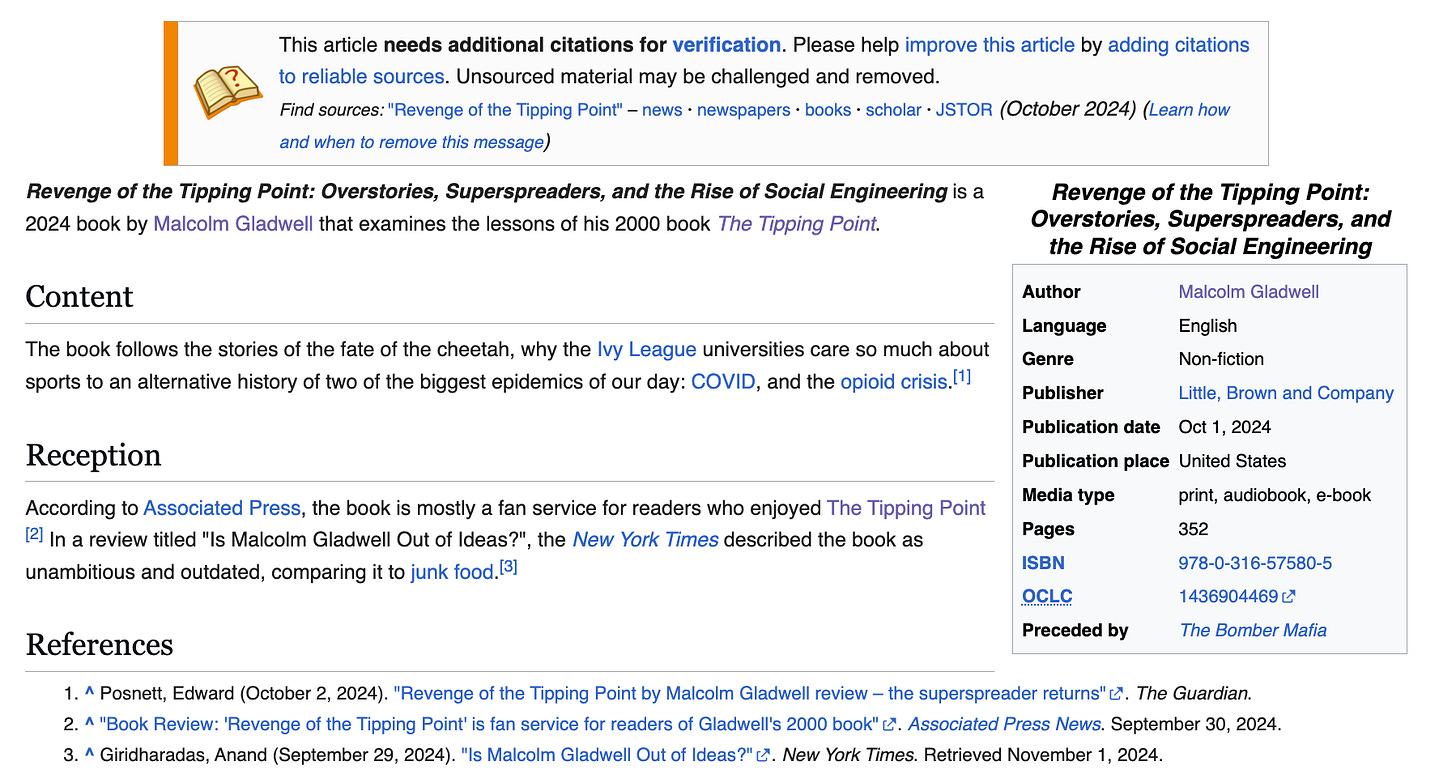Click the "352" pages value in infobox
1456x782 pixels.
1194,529
